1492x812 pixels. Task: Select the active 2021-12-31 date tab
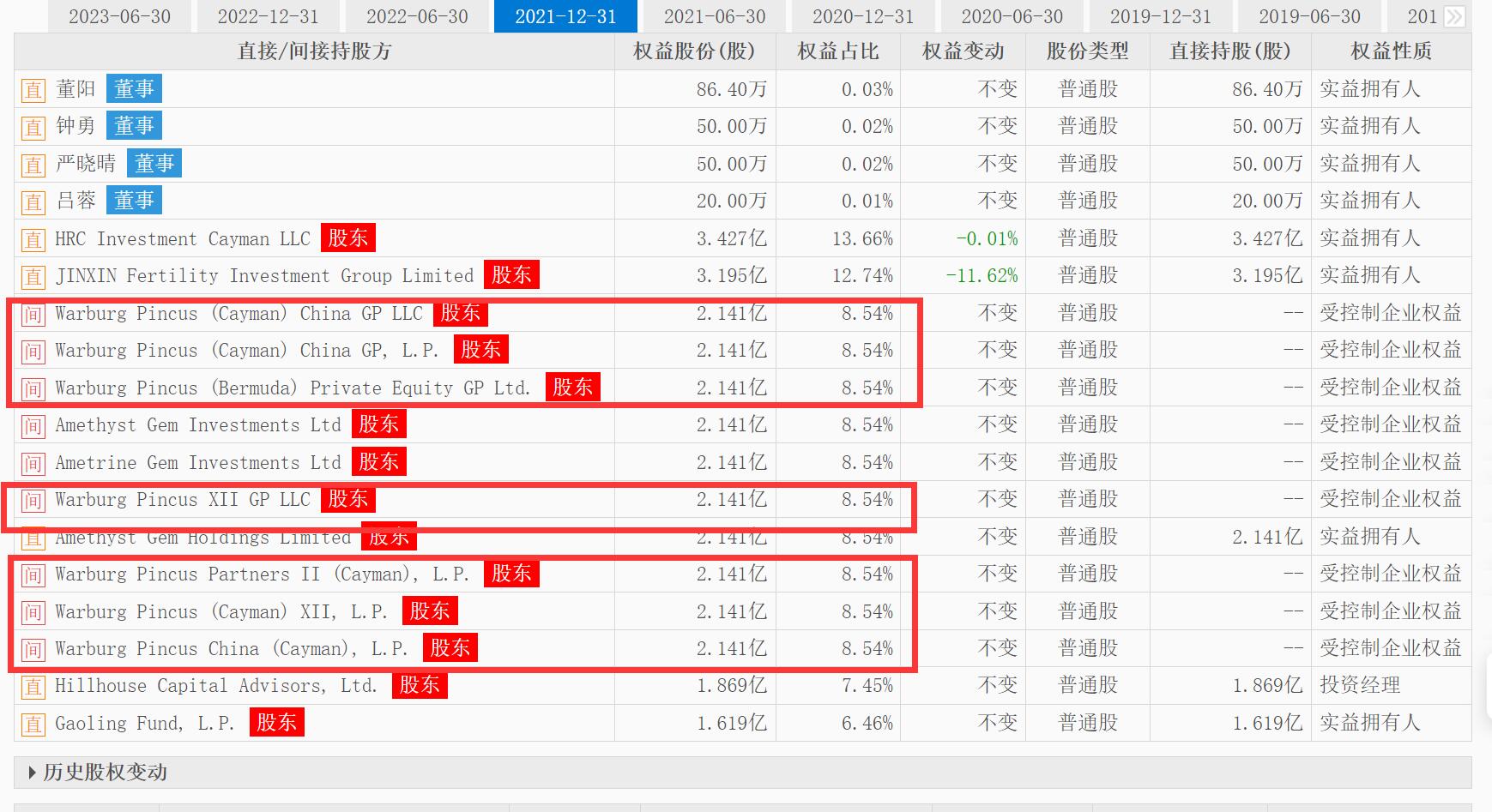pos(565,16)
